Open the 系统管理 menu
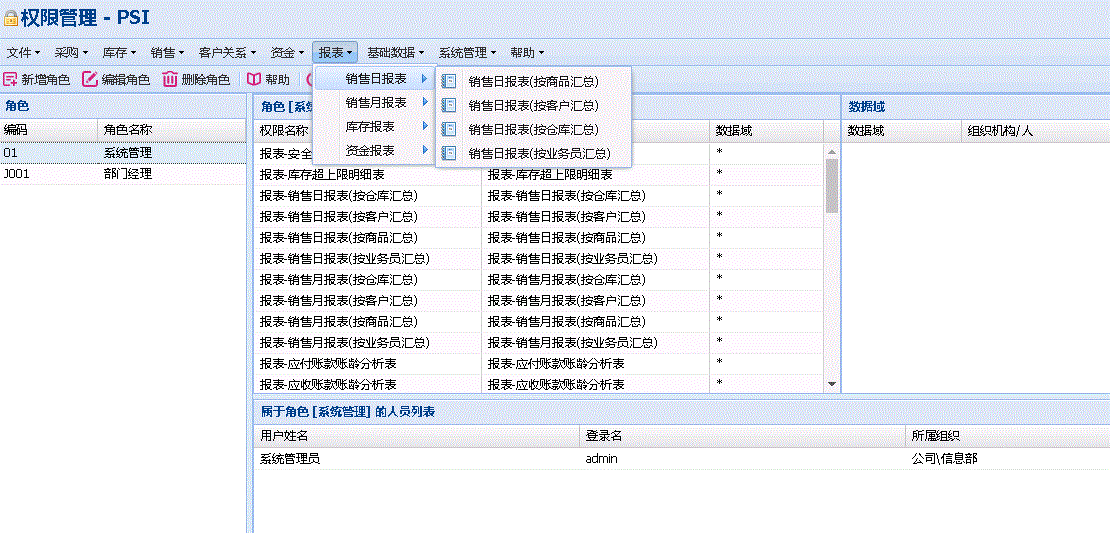The image size is (1110, 533). (467, 52)
